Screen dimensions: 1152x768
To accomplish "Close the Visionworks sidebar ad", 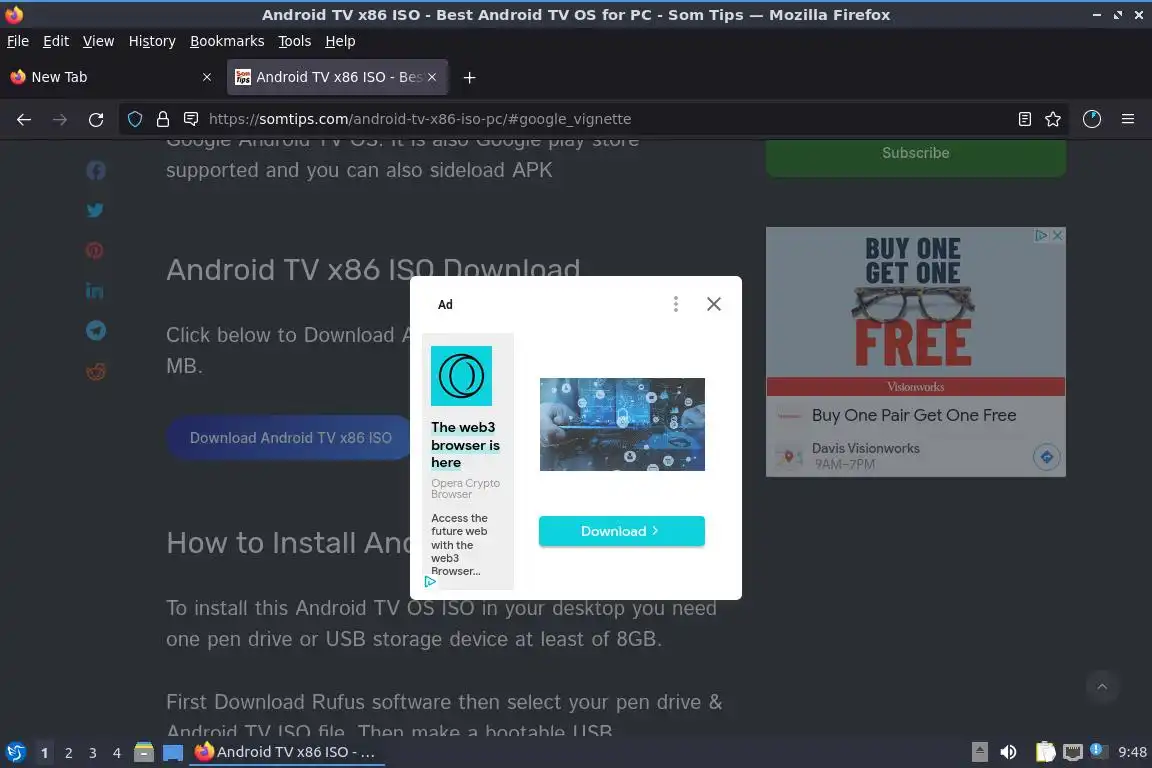I will [x=1058, y=235].
